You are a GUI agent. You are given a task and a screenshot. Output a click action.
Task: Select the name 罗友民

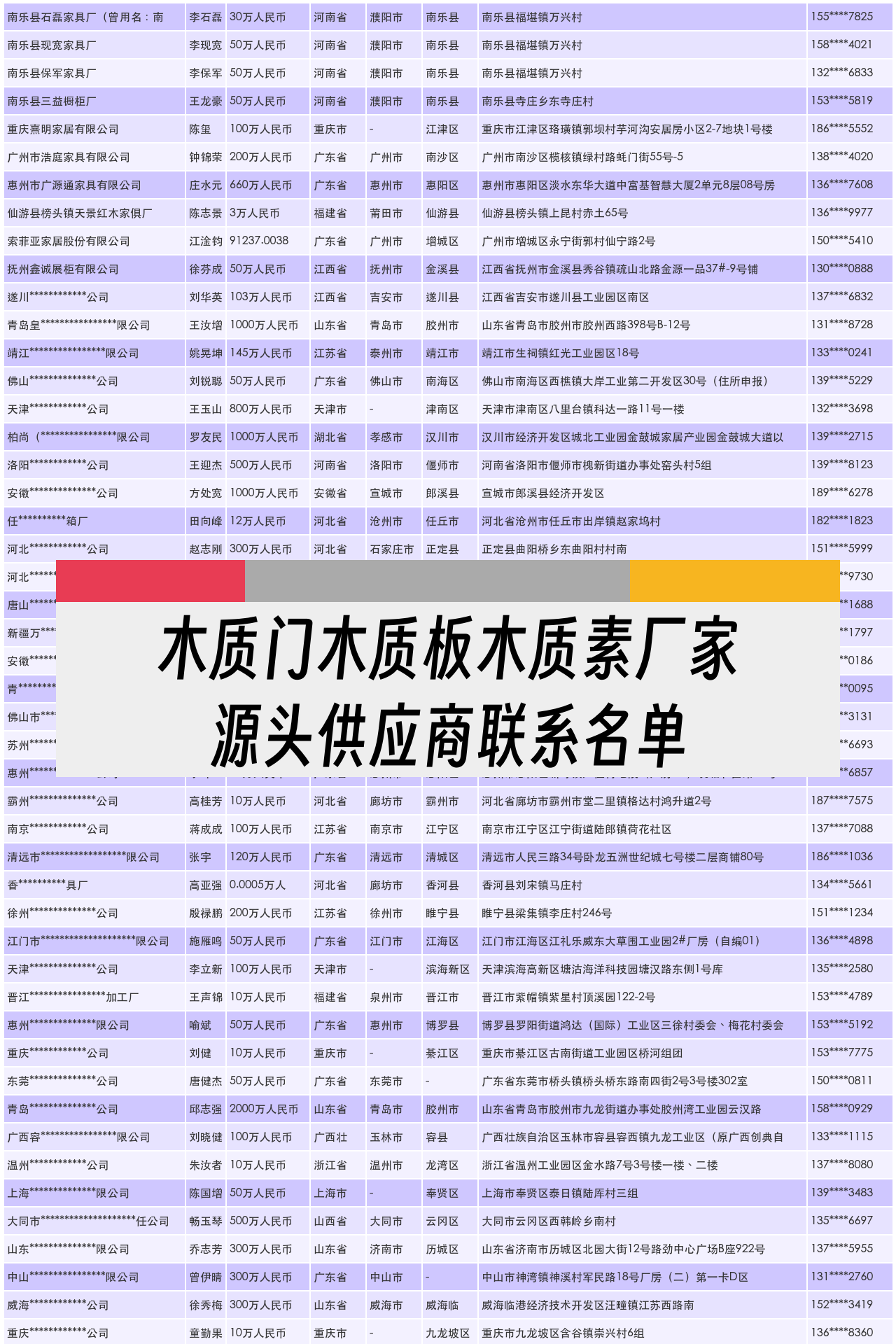pyautogui.click(x=205, y=437)
